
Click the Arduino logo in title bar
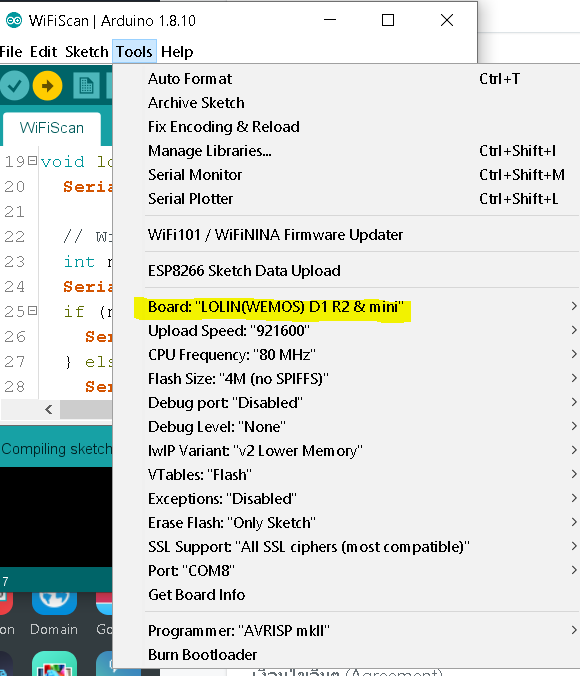tap(14, 20)
